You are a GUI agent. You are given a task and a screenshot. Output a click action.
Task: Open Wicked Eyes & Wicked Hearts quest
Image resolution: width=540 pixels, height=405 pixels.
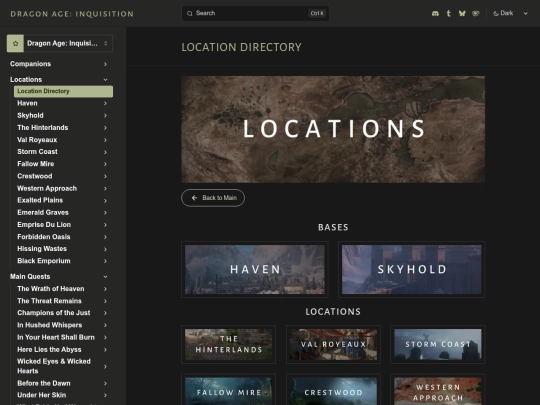54,366
